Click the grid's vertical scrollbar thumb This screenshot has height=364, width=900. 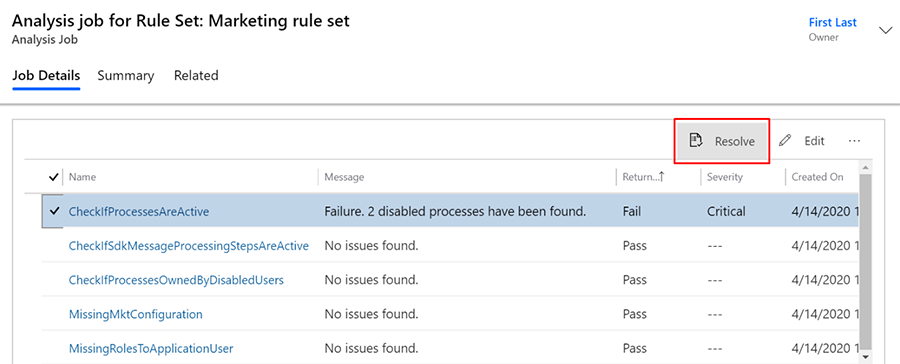(x=865, y=261)
